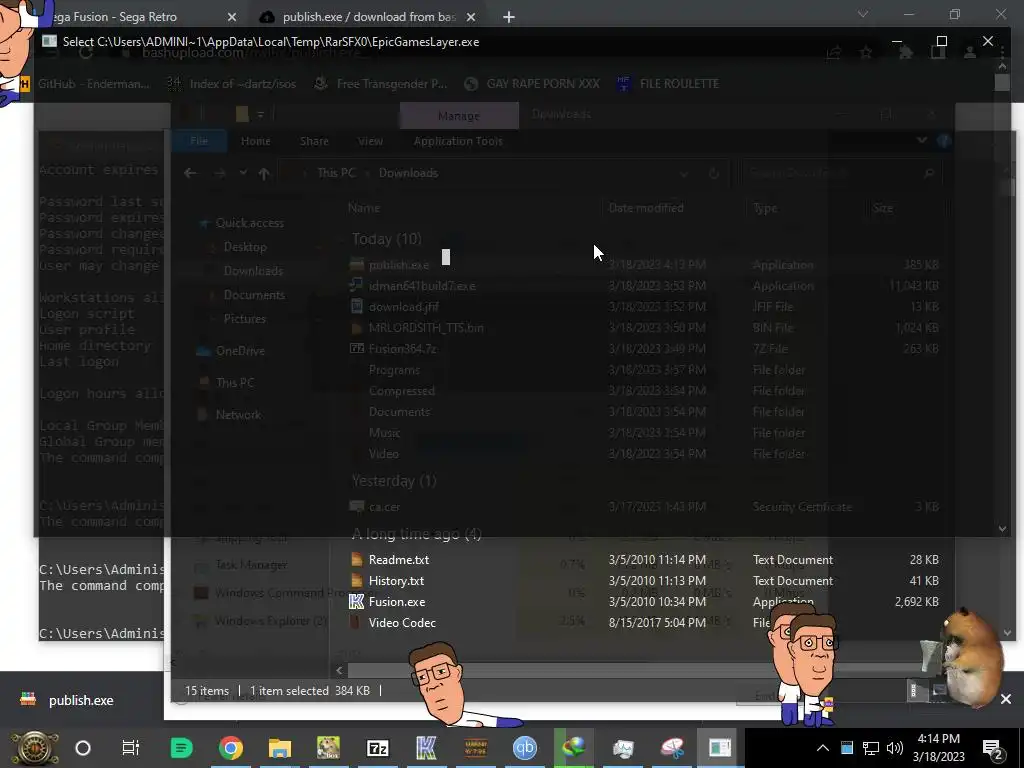The height and width of the screenshot is (768, 1024).
Task: Open Chrome tab search chevron
Action: click(863, 14)
